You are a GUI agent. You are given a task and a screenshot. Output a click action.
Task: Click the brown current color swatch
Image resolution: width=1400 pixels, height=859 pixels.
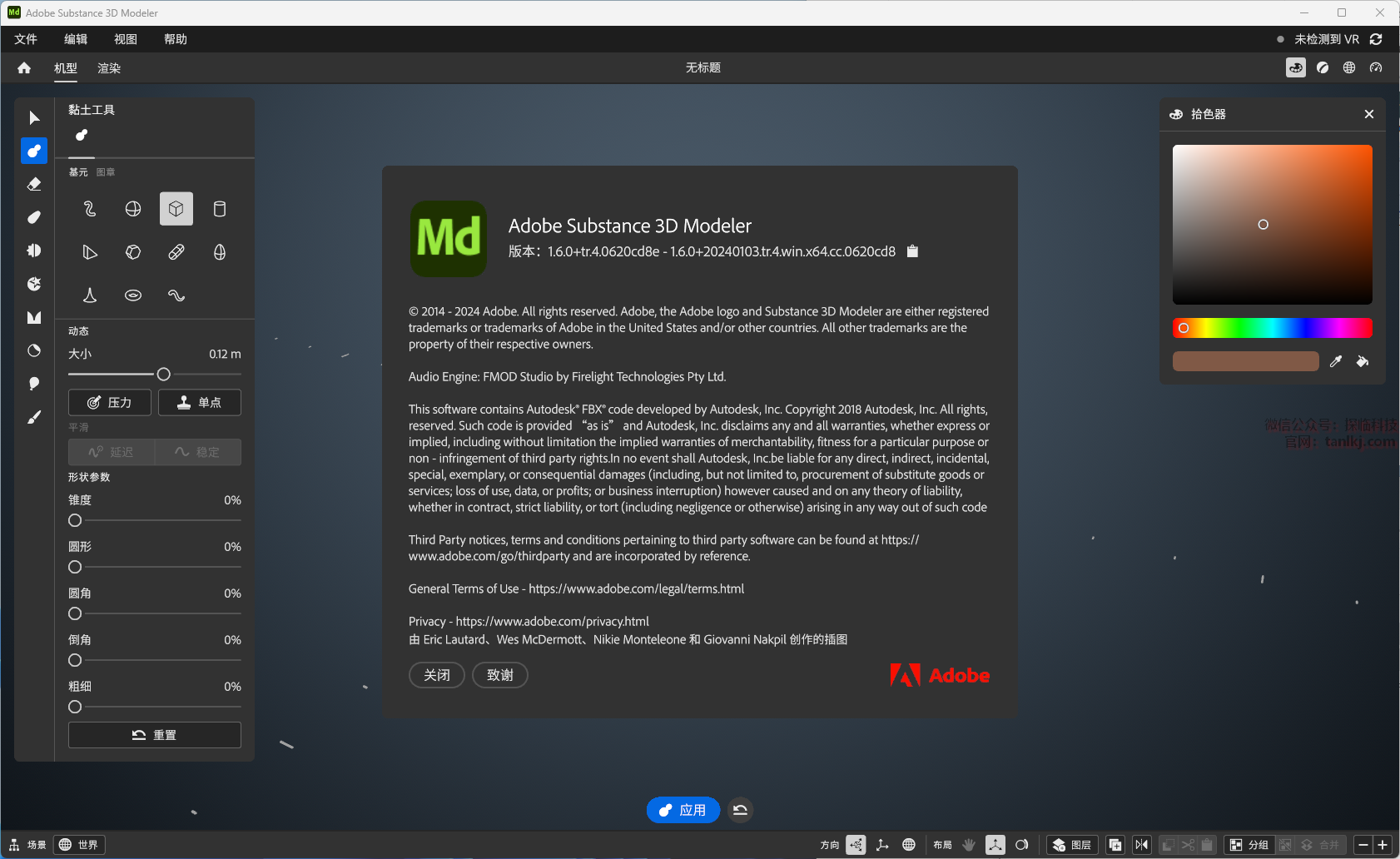click(1246, 361)
